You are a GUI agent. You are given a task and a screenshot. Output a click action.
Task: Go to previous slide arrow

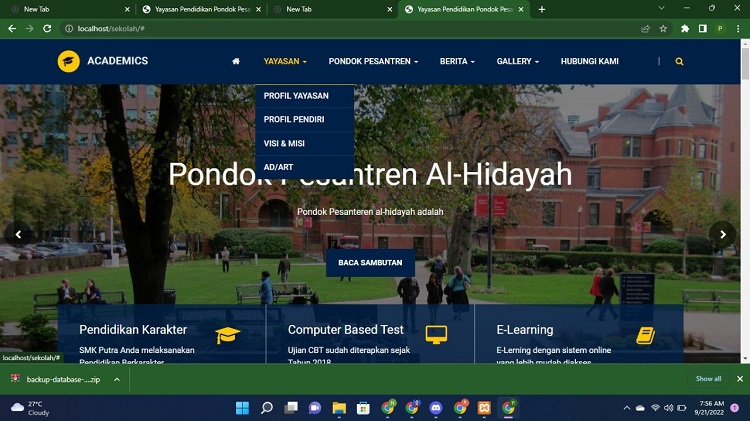coord(18,234)
